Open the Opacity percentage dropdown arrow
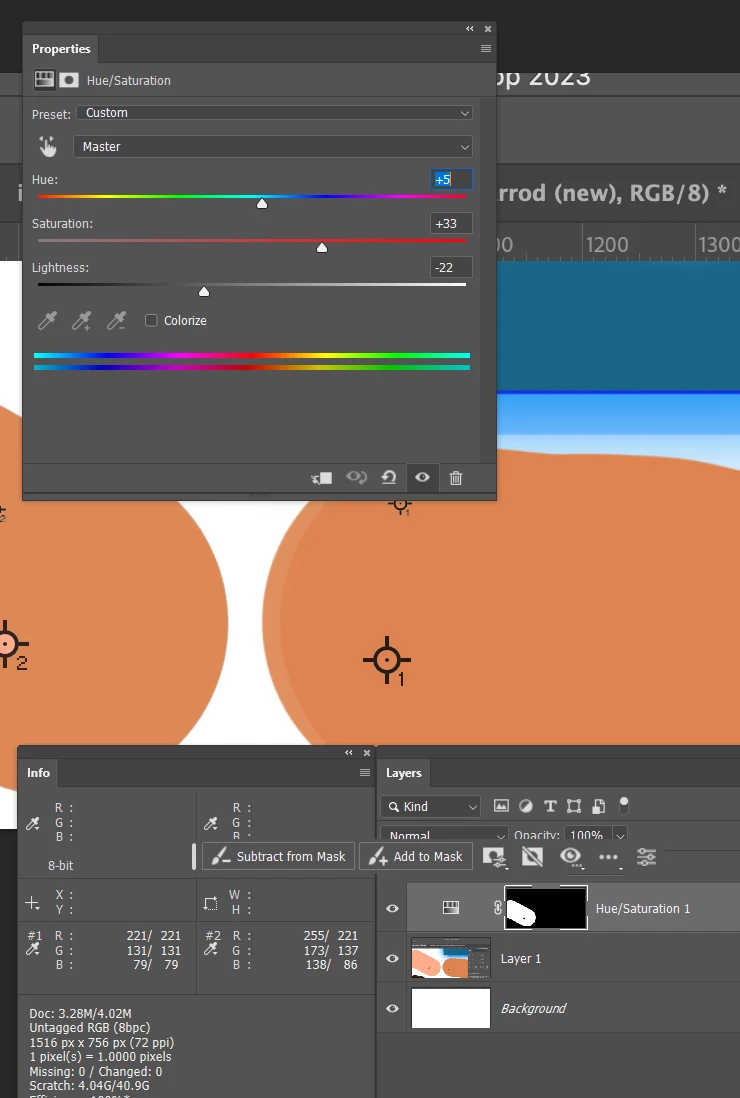 pyautogui.click(x=620, y=835)
